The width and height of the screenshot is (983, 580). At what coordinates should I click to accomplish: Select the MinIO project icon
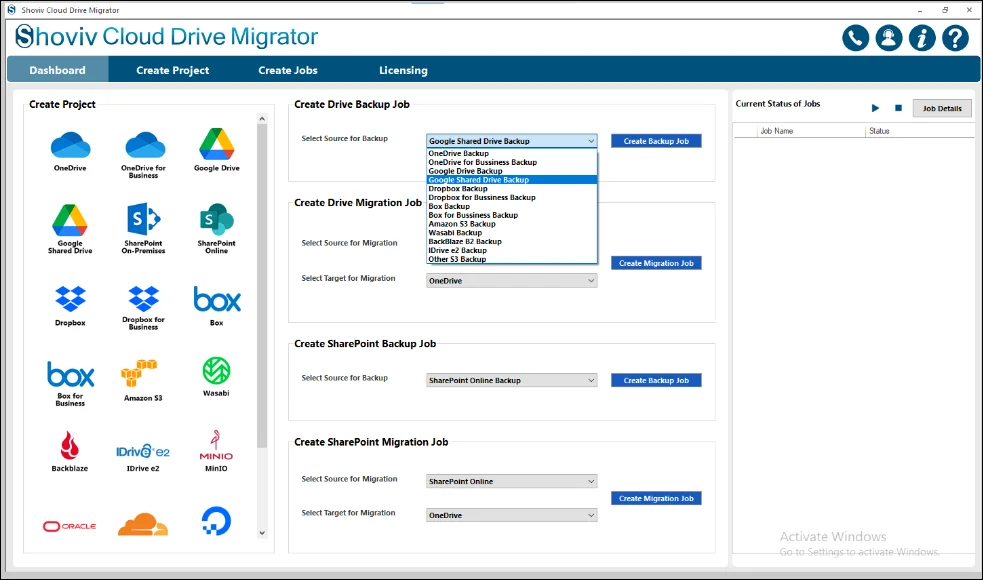pyautogui.click(x=216, y=445)
